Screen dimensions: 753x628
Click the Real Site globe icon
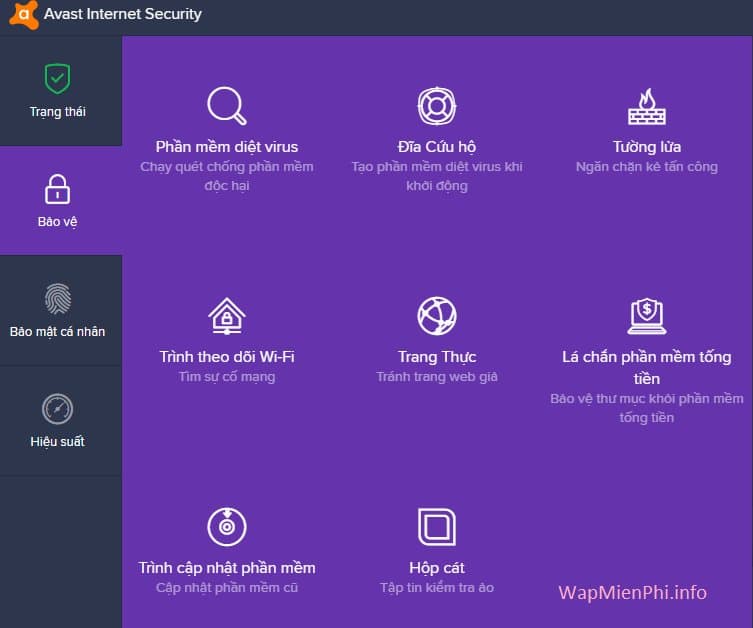[437, 316]
